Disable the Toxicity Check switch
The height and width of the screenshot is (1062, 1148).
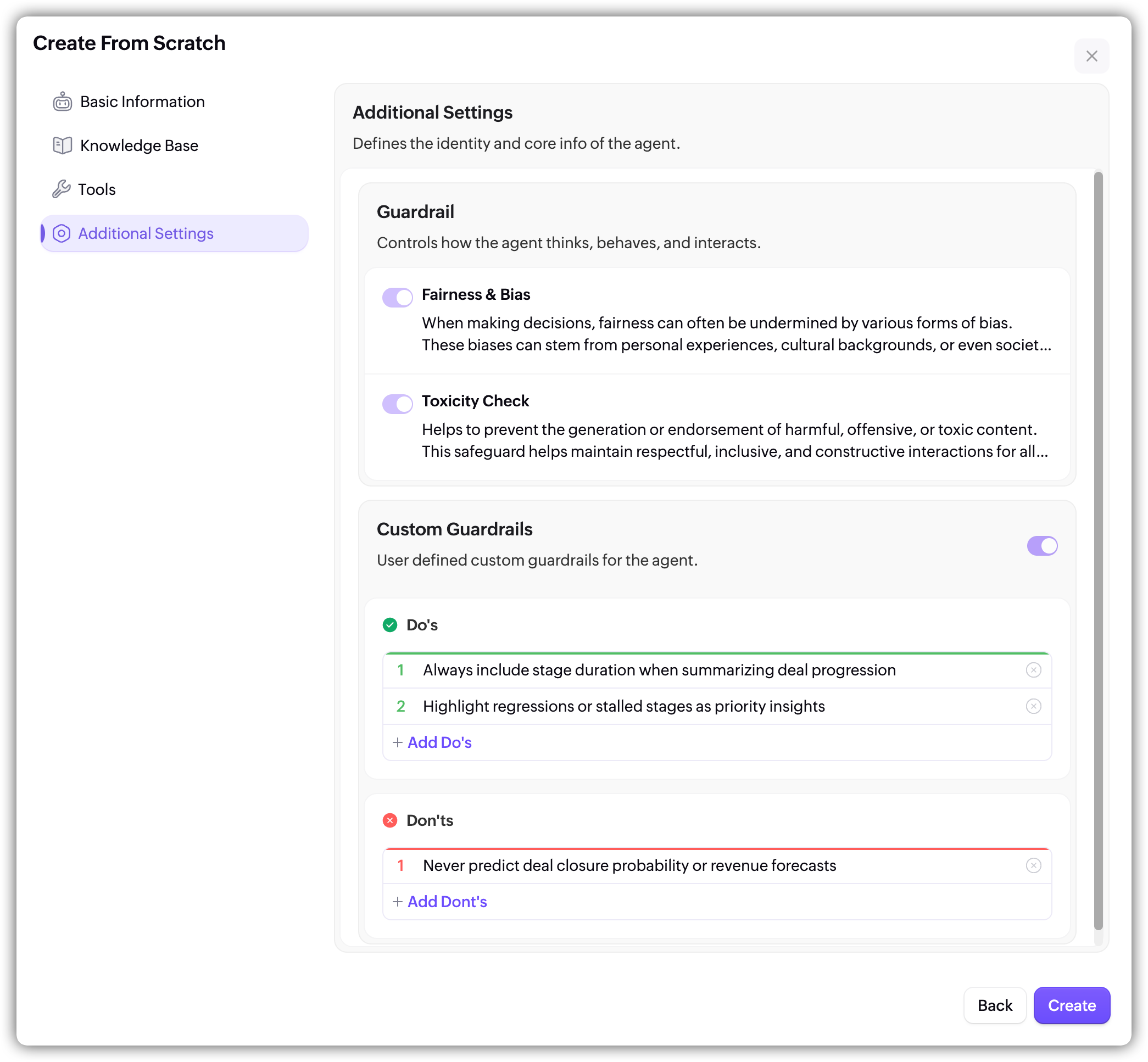tap(397, 404)
